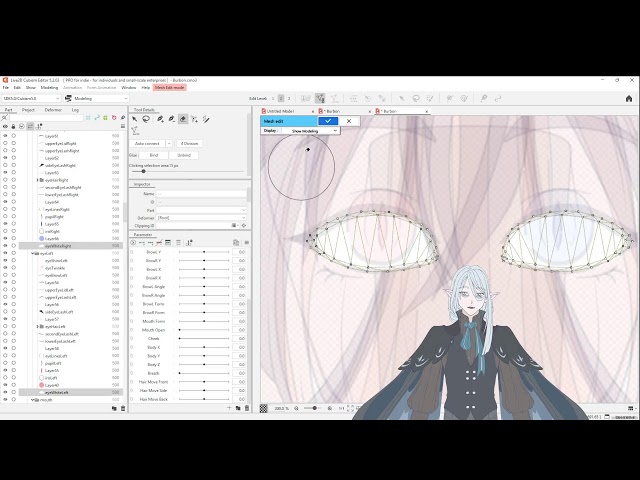Cancel mesh edit with the X button
Viewport: 640px width, 480px height.
point(349,121)
